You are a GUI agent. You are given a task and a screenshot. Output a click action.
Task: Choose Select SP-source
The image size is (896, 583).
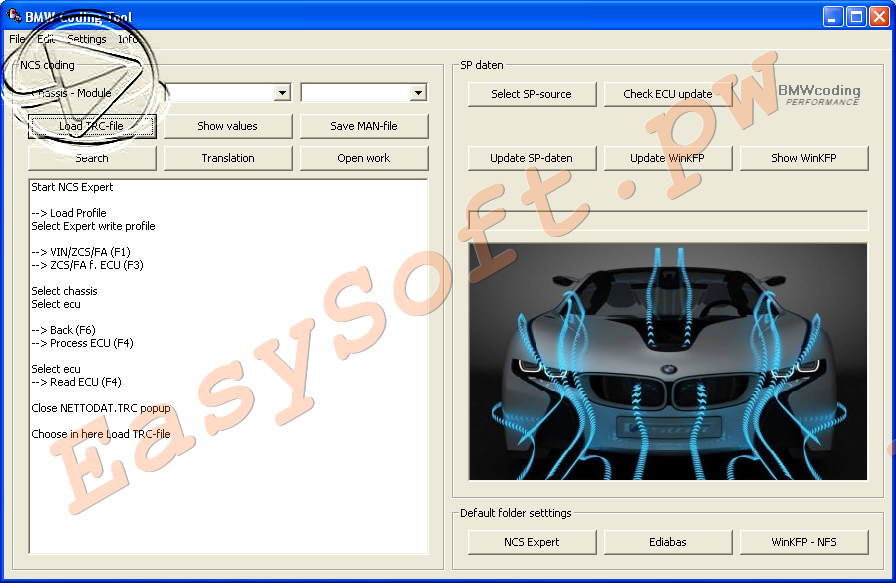tap(532, 94)
